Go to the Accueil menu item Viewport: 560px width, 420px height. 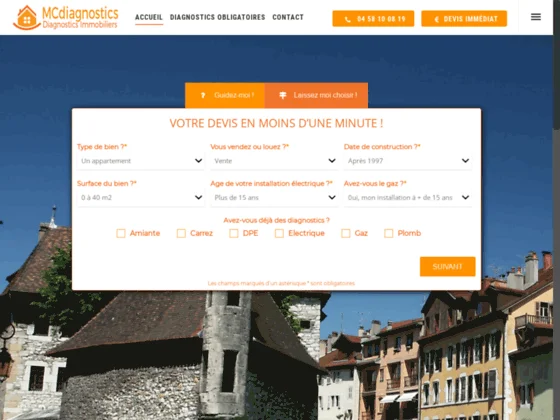pyautogui.click(x=149, y=17)
